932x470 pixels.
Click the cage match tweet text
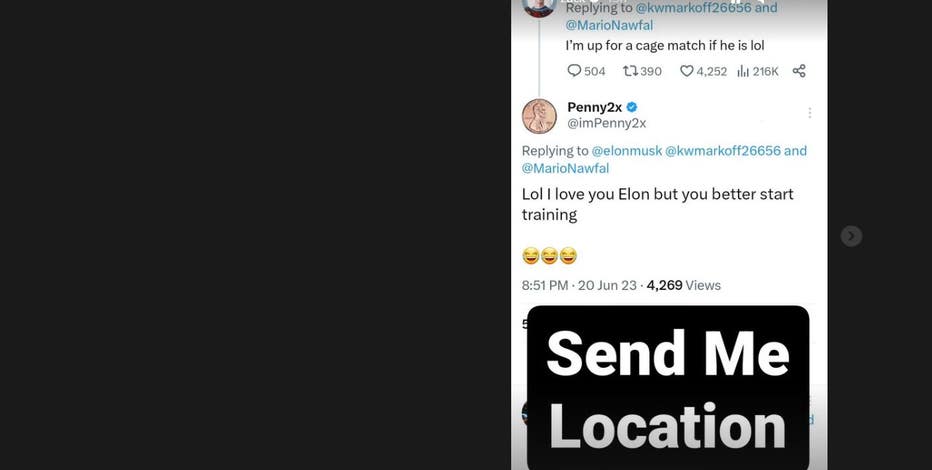[665, 45]
